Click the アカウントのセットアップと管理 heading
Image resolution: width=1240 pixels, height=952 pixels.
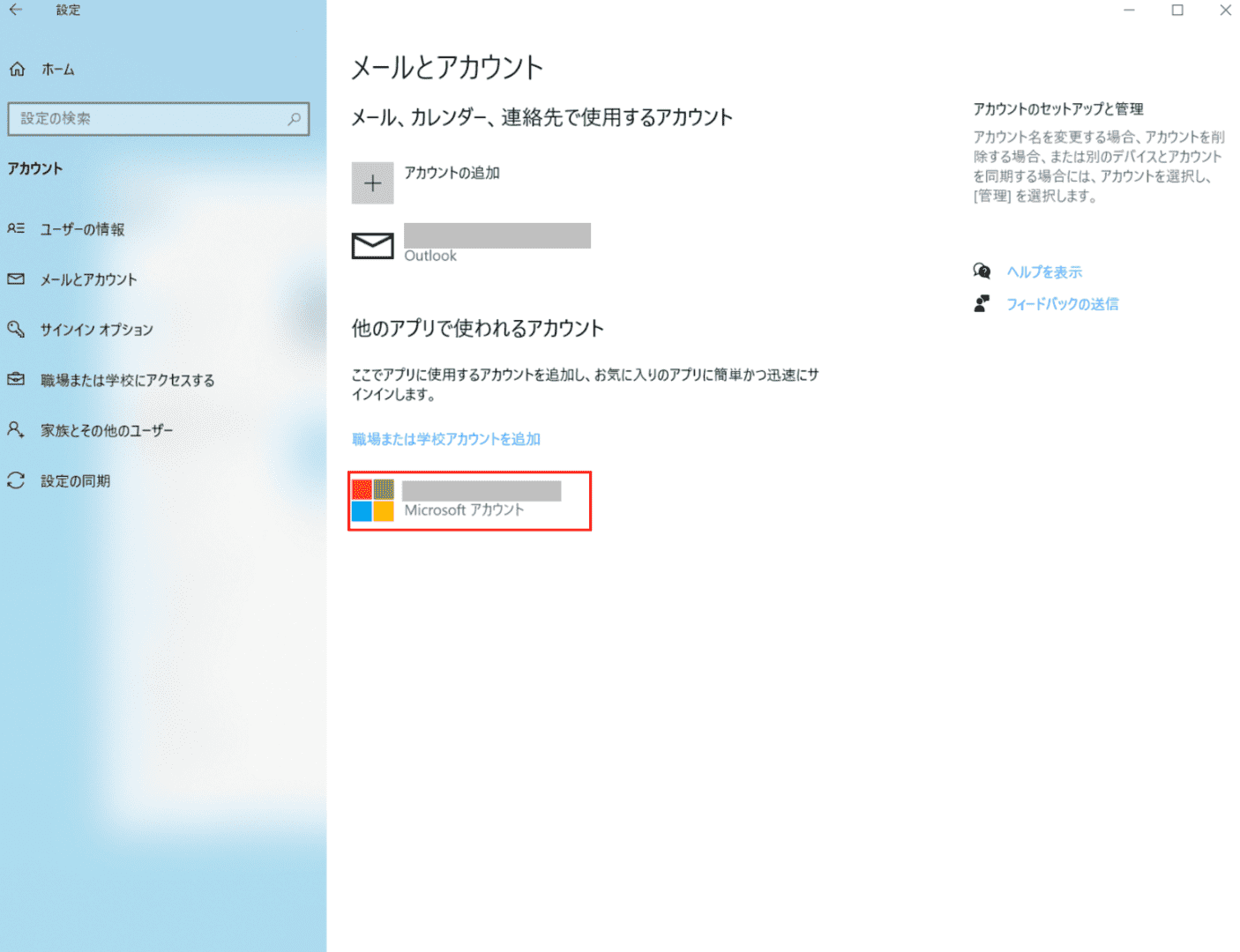1058,109
